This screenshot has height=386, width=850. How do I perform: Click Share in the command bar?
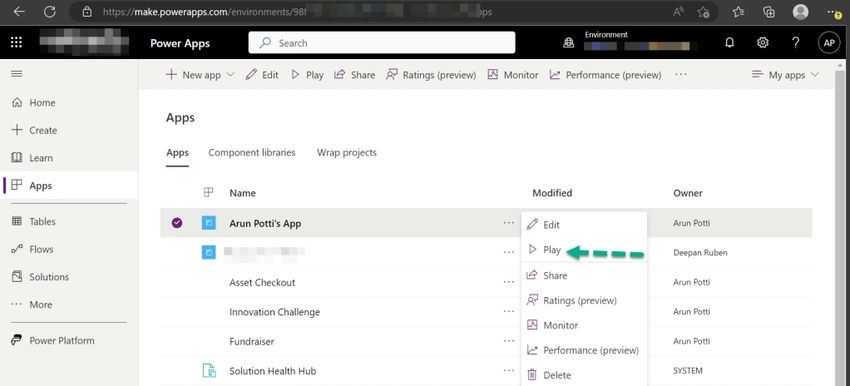point(355,75)
